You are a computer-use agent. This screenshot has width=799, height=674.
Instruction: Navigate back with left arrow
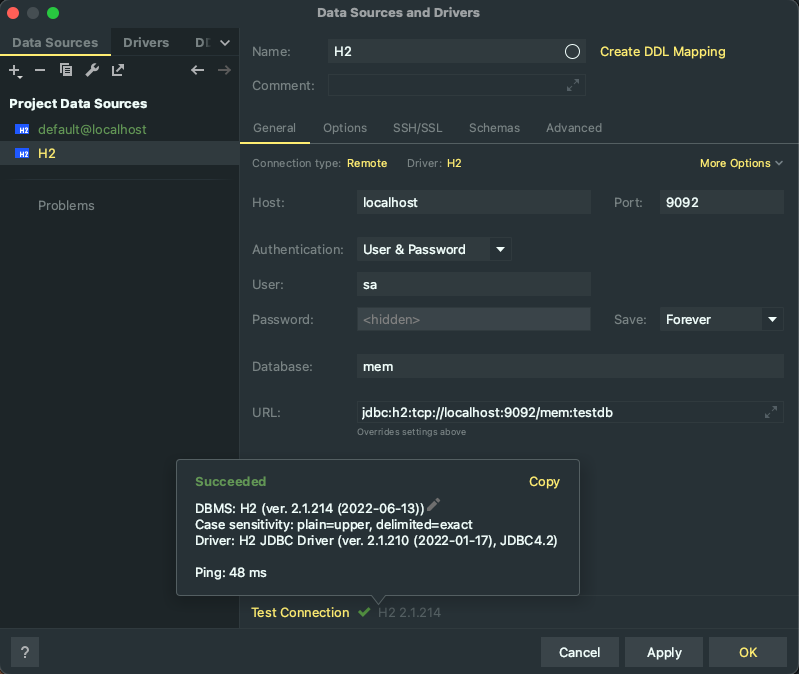pos(197,70)
